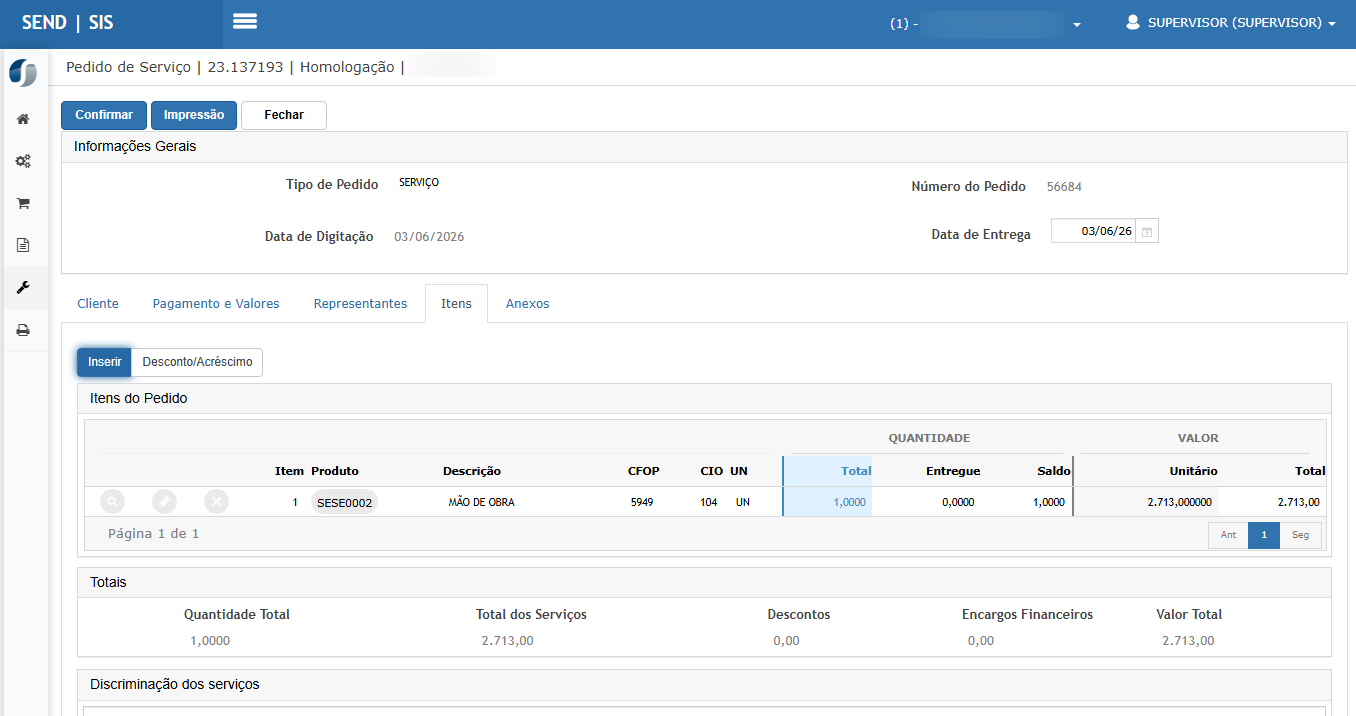The height and width of the screenshot is (716, 1356).
Task: Open the document icon in sidebar
Action: pyautogui.click(x=23, y=245)
